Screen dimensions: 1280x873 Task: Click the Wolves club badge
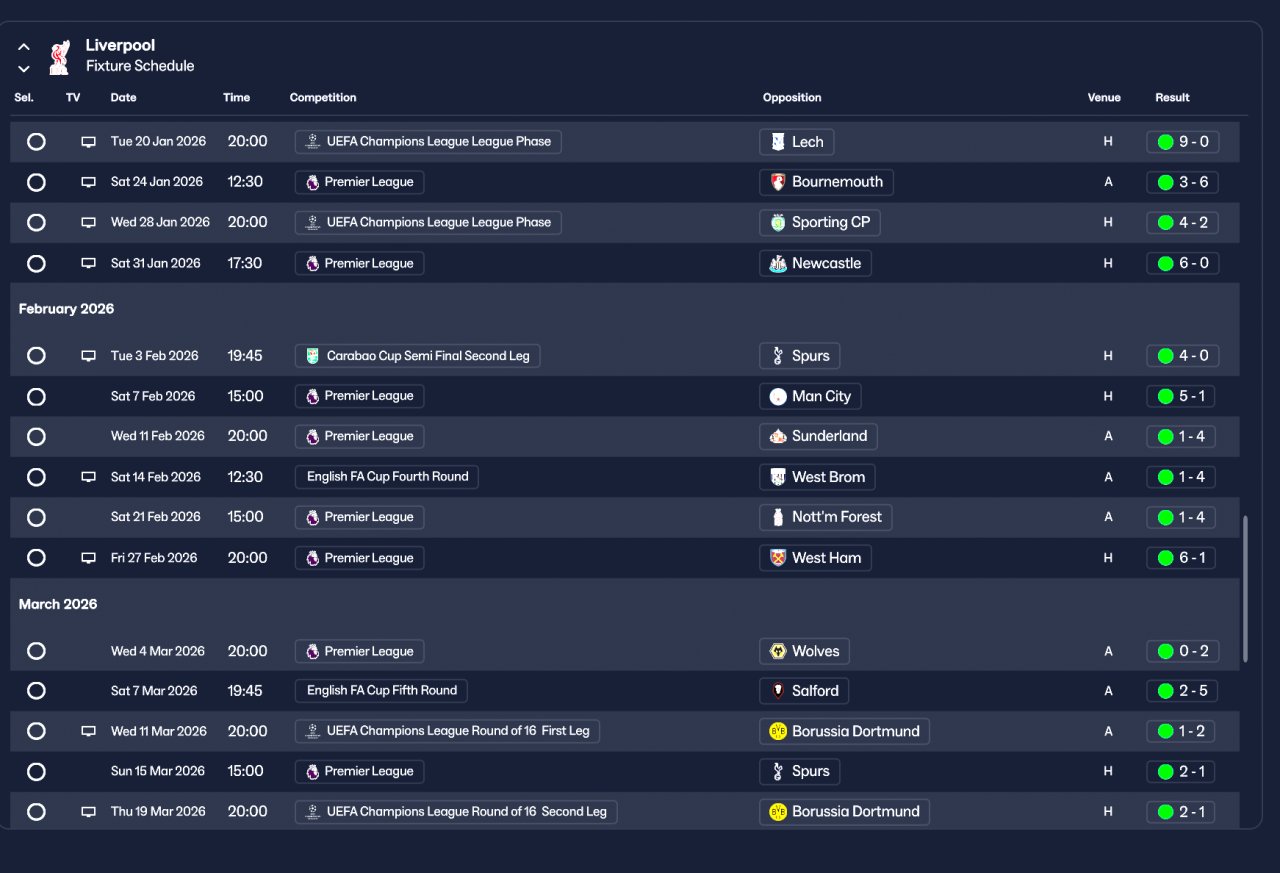tap(778, 652)
